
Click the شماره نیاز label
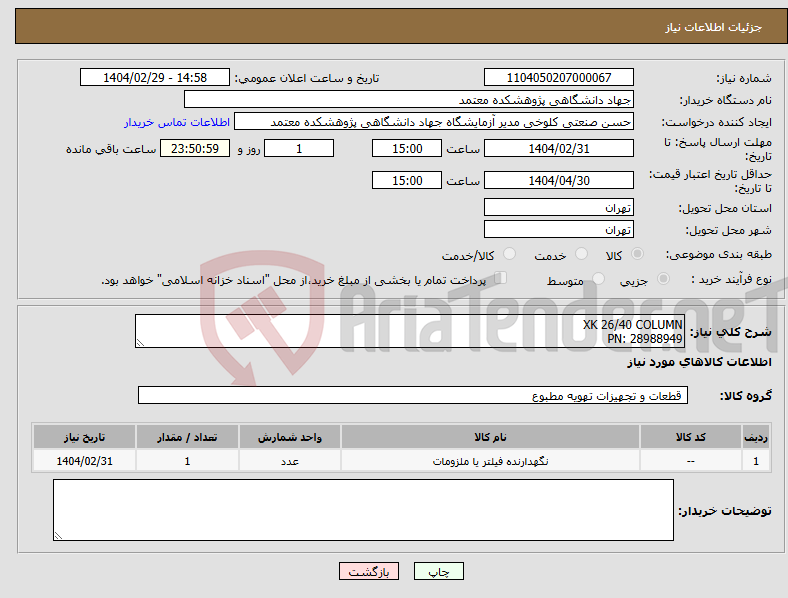(744, 78)
